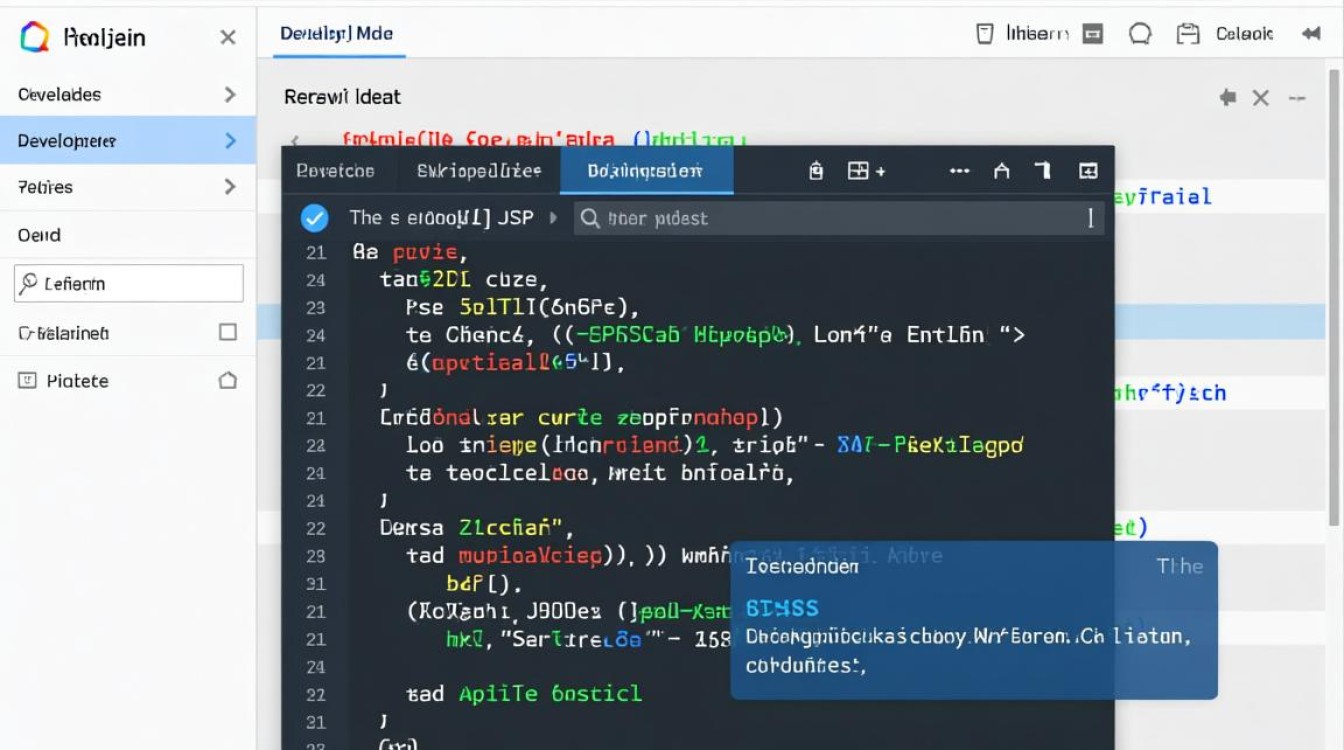The height and width of the screenshot is (750, 1344).
Task: Click the colorful app logo in sidebar header
Action: (34, 37)
